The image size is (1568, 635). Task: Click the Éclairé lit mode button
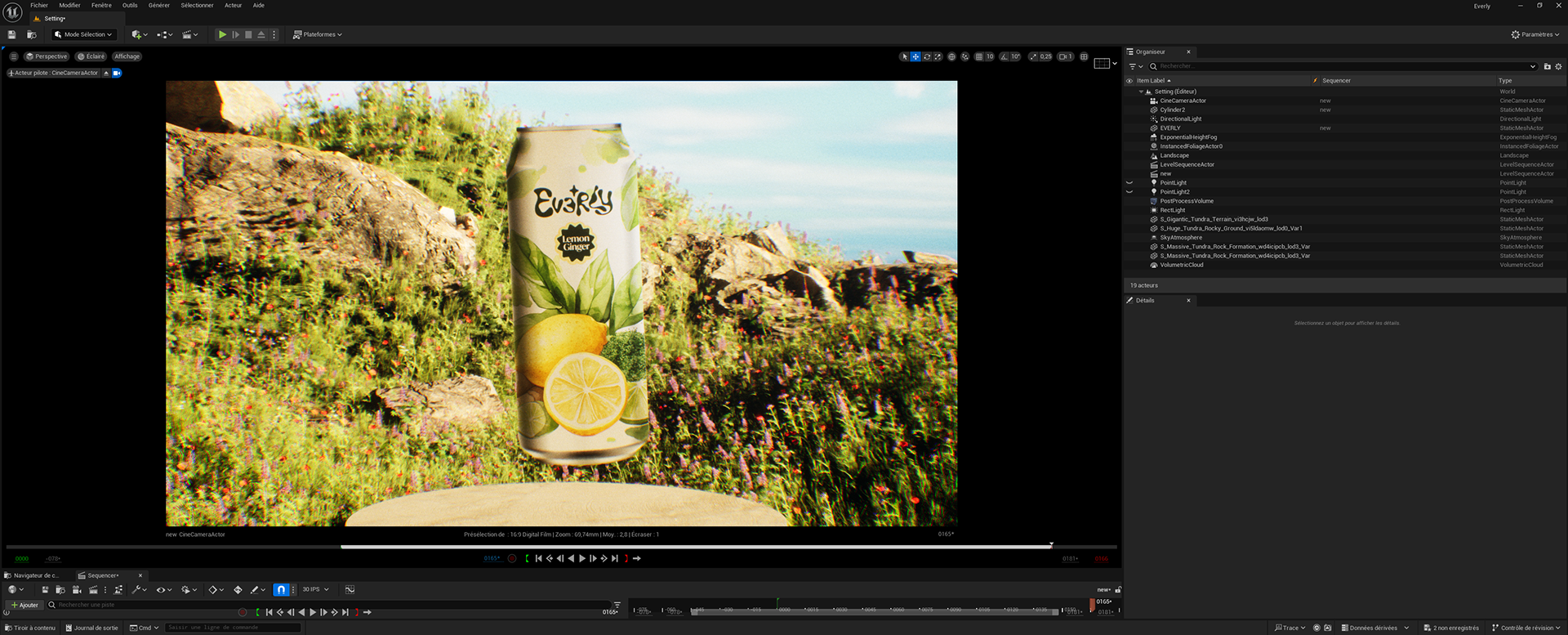(x=91, y=56)
